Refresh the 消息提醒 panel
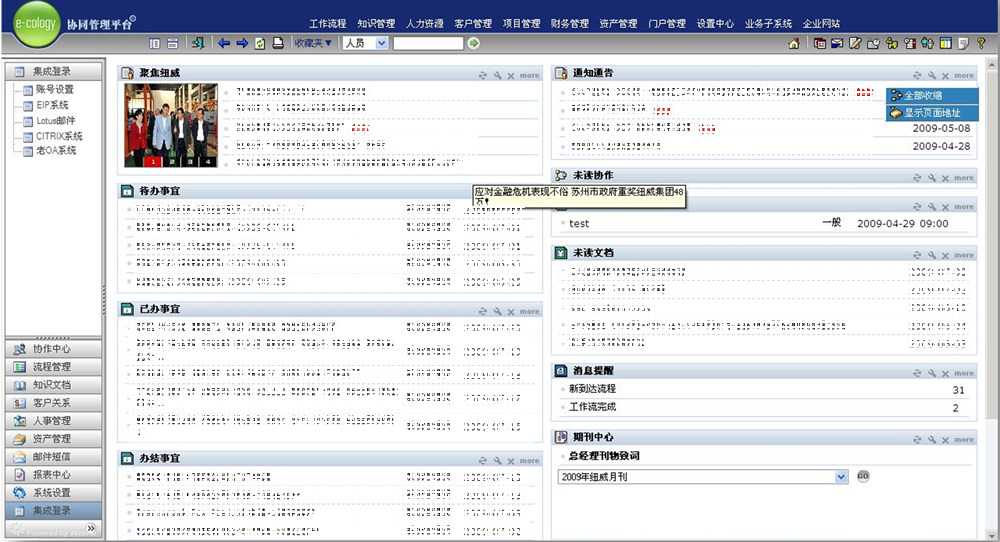The height and width of the screenshot is (542, 1000). (x=917, y=373)
